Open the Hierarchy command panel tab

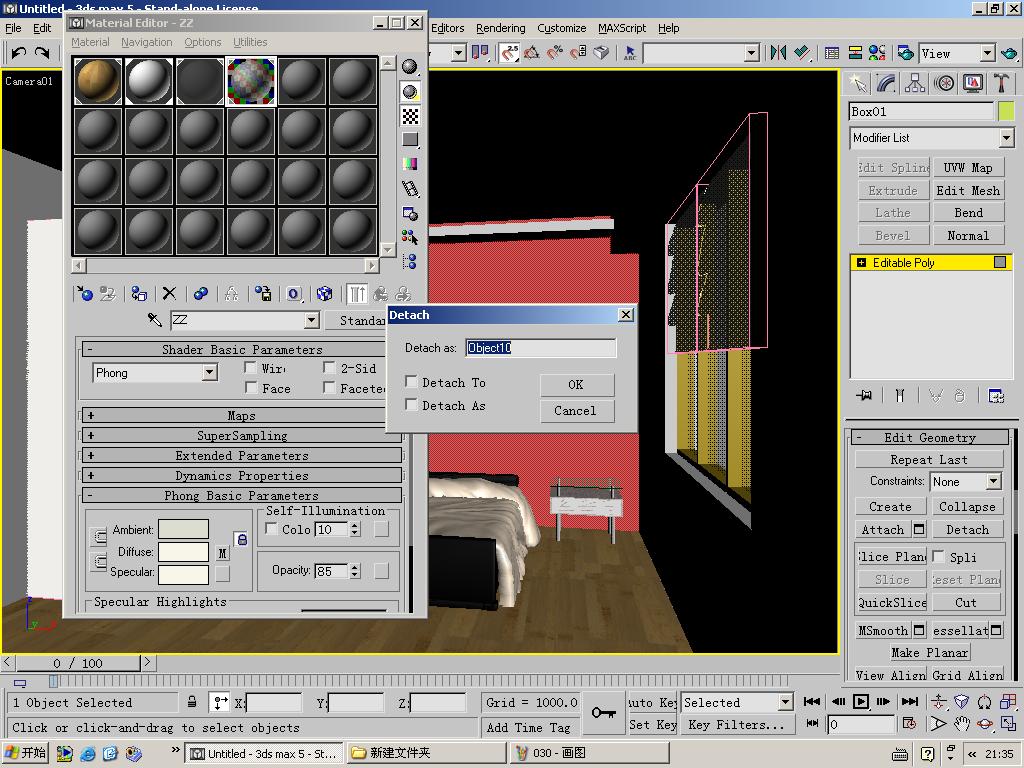(915, 83)
